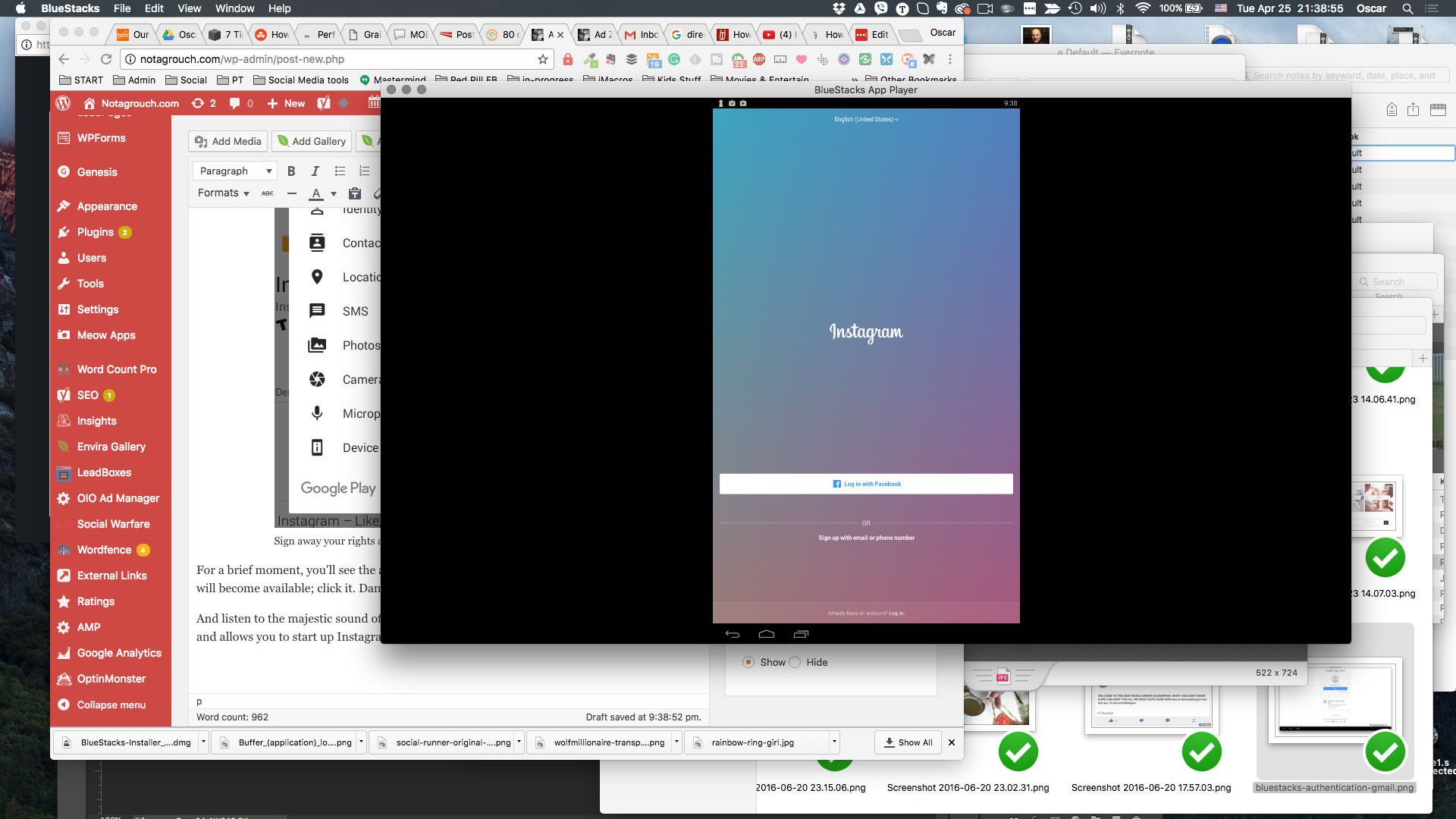
Task: Select the Paragraph style dropdown
Action: click(235, 171)
